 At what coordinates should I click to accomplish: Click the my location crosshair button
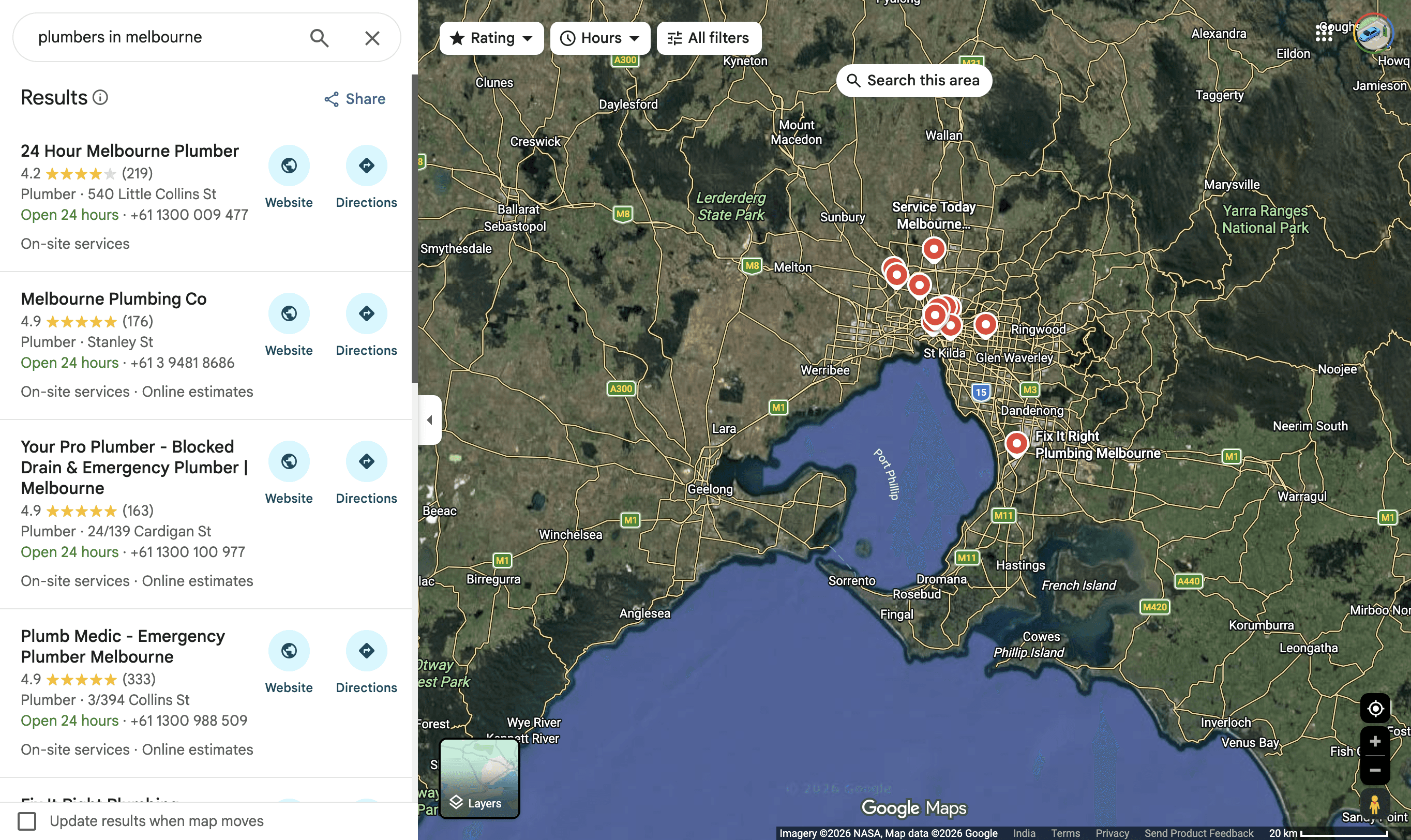pos(1375,708)
